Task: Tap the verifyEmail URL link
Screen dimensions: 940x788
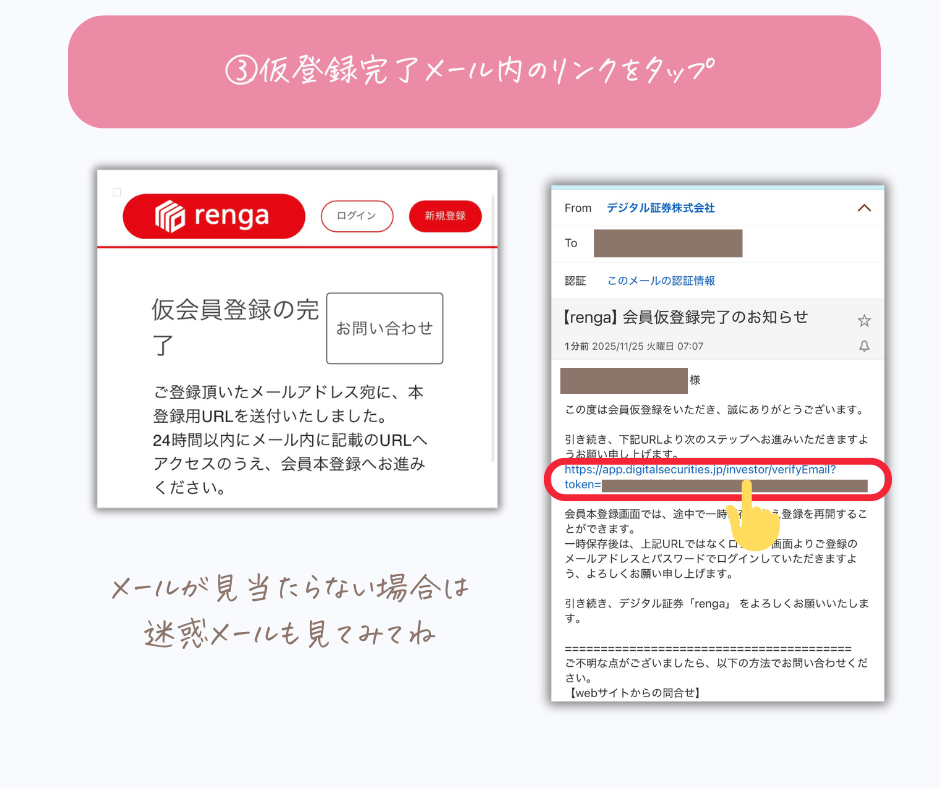Action: 700,469
